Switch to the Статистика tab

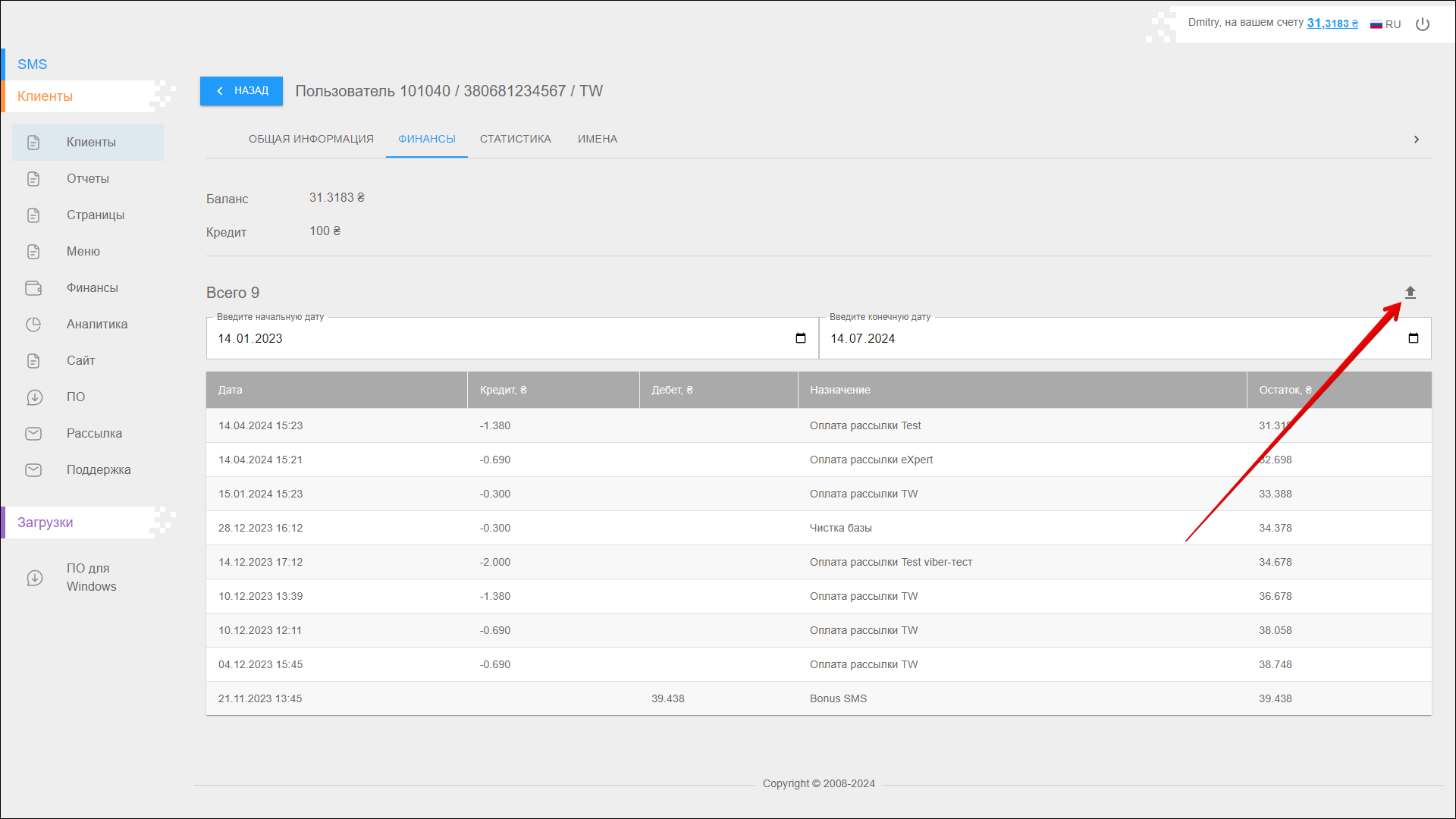tap(515, 140)
